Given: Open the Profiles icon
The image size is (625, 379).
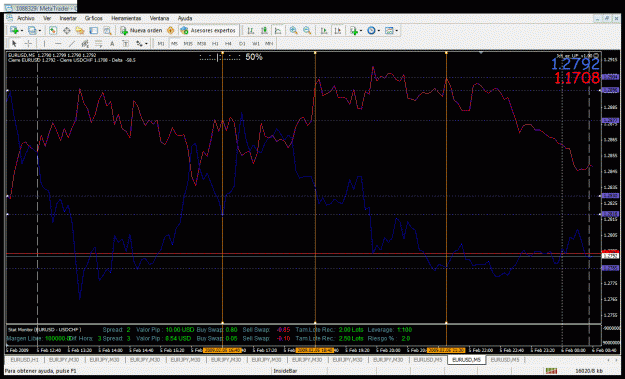Looking at the screenshot, I should point(32,31).
